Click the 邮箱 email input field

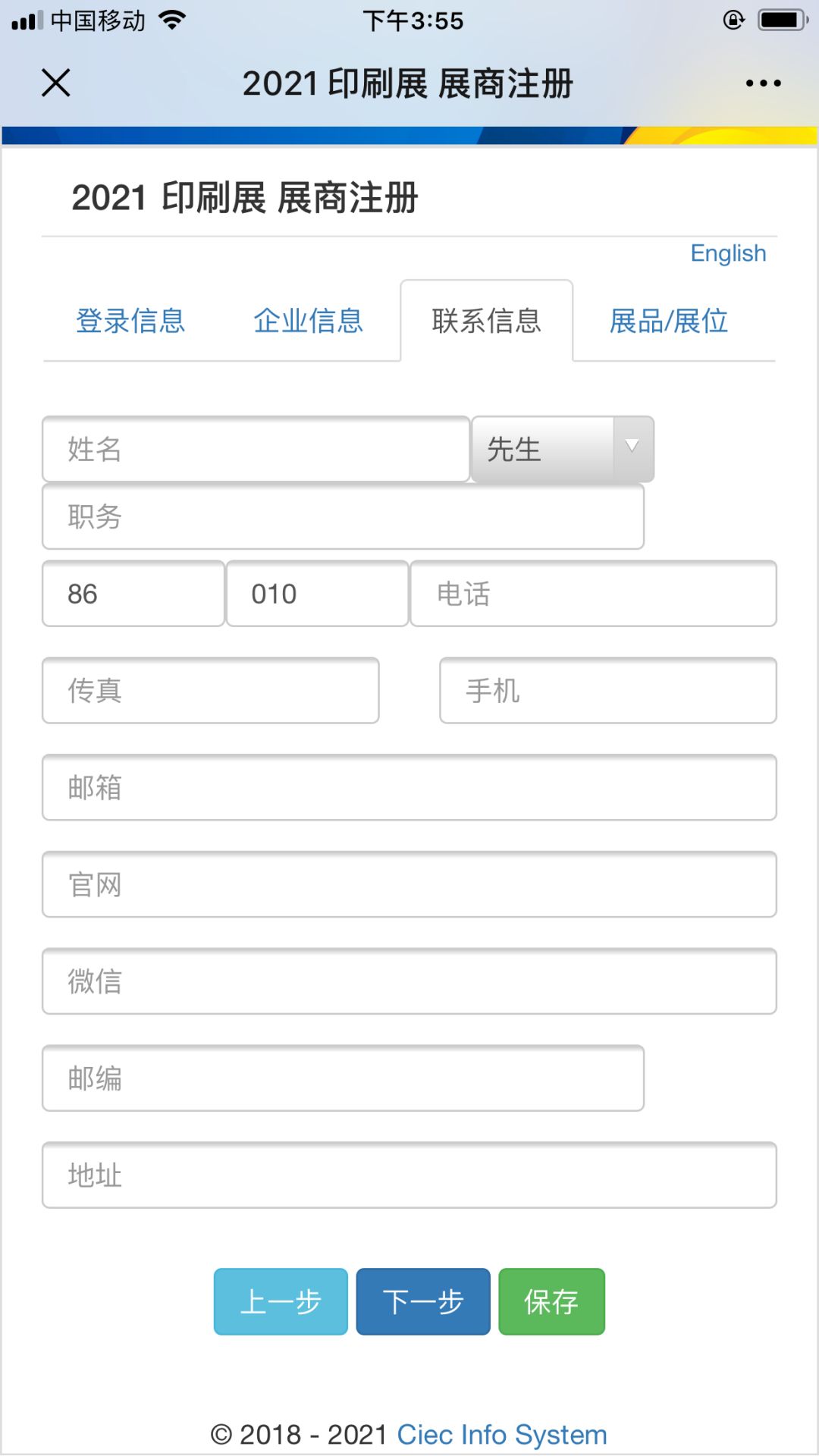[x=409, y=787]
